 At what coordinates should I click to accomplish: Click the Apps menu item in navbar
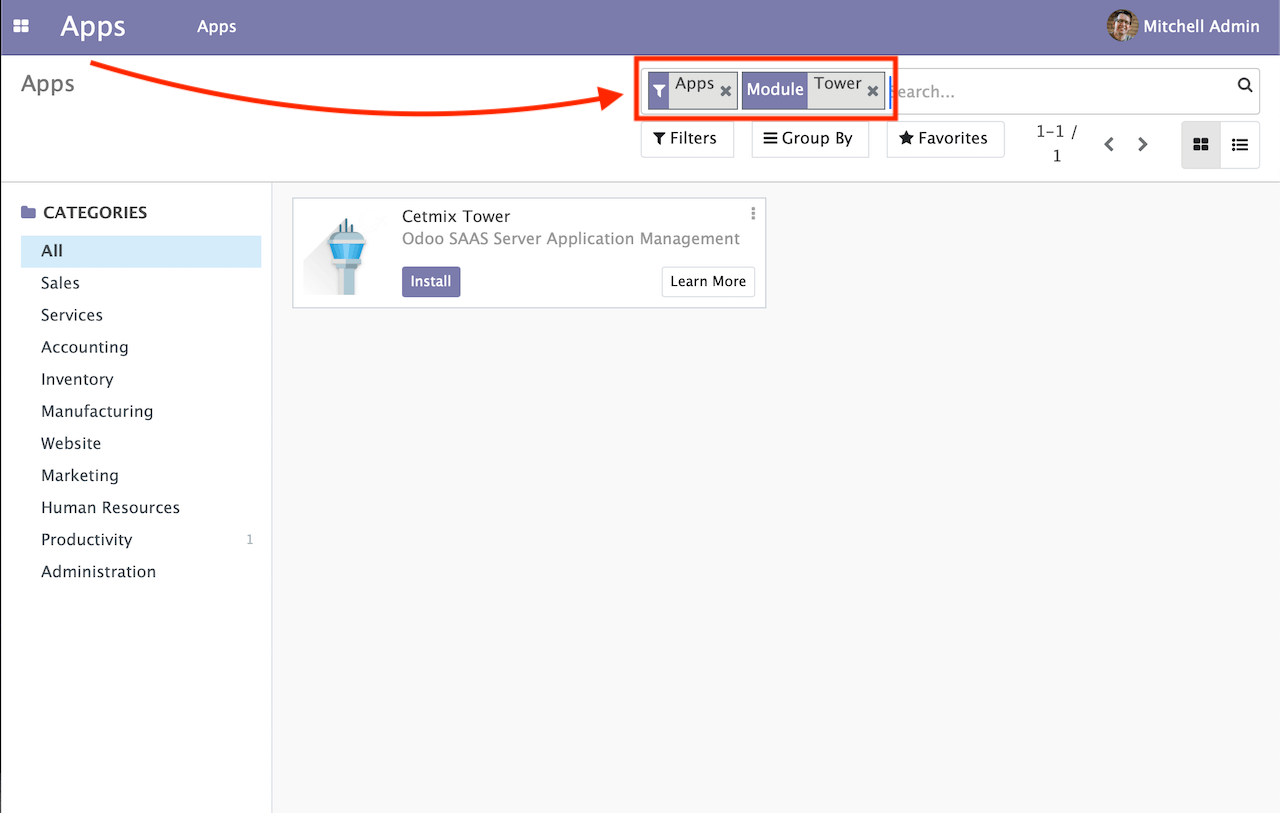pos(217,27)
